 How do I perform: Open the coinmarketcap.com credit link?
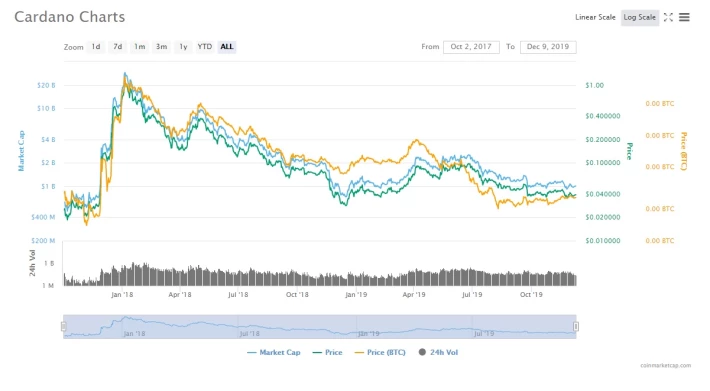[666, 365]
